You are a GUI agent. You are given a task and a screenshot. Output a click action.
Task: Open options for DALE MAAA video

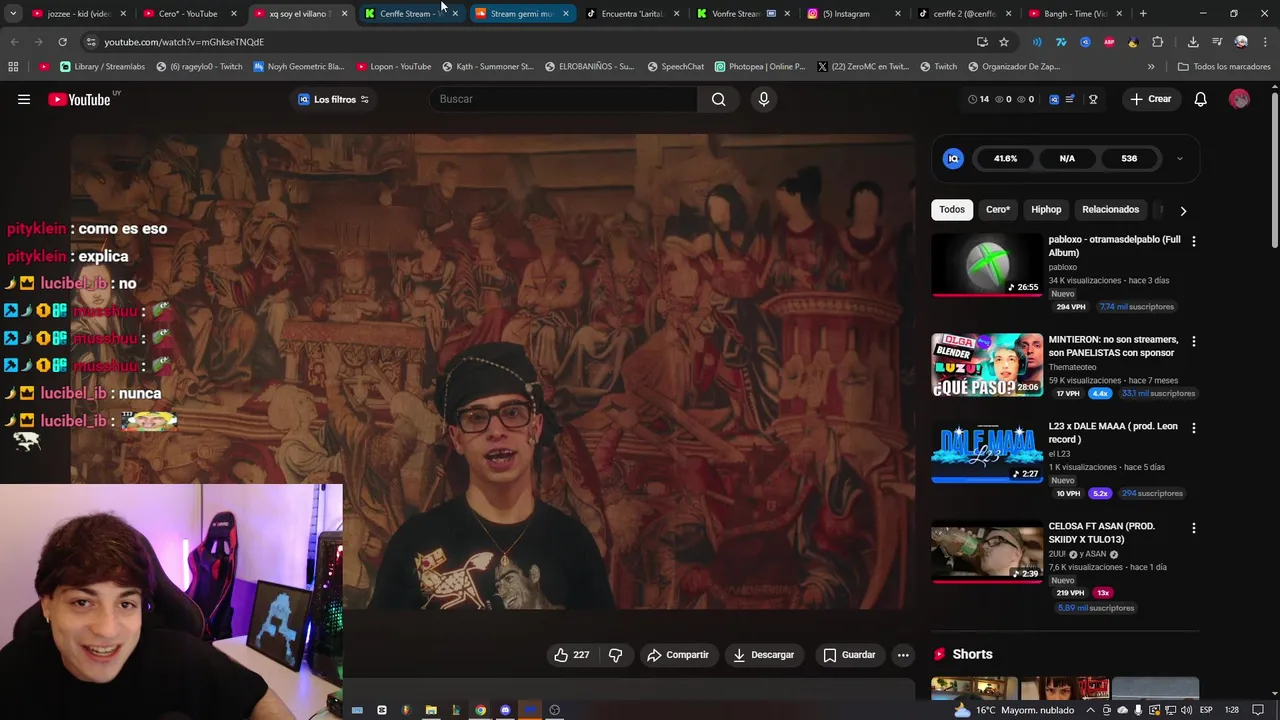[x=1193, y=428]
